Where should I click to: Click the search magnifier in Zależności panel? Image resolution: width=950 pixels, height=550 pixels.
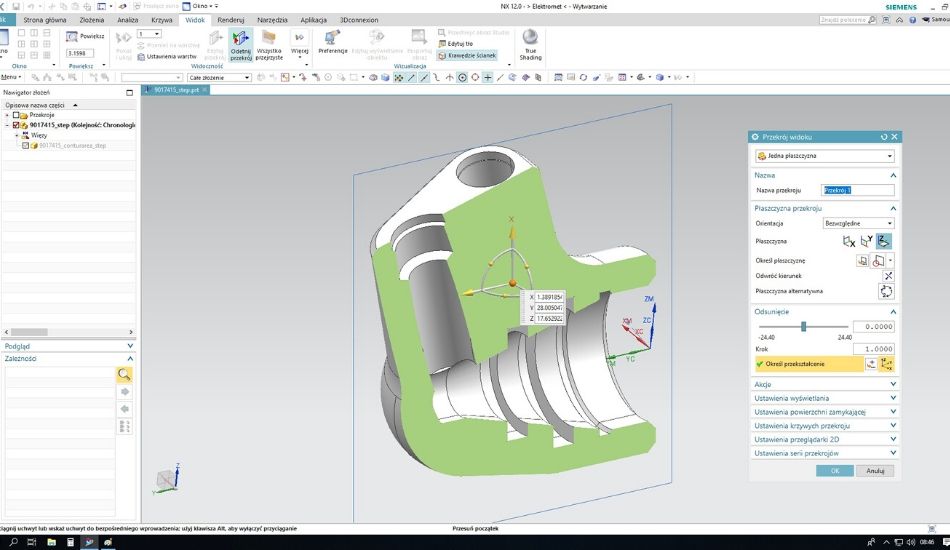point(124,374)
